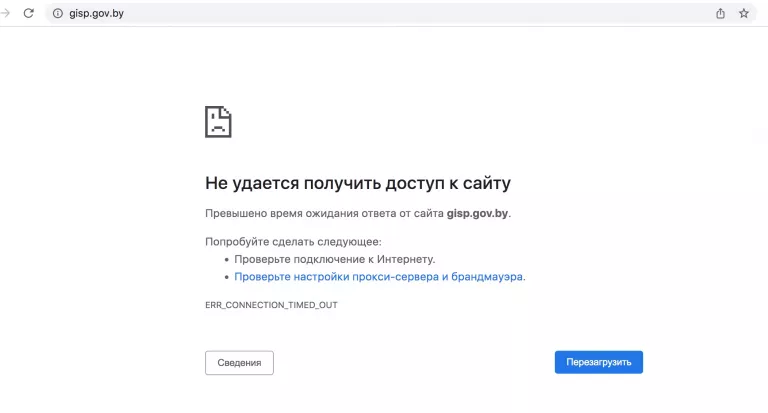Click bold gisp.gov.by in the error message
This screenshot has width=768, height=413.
pos(477,213)
